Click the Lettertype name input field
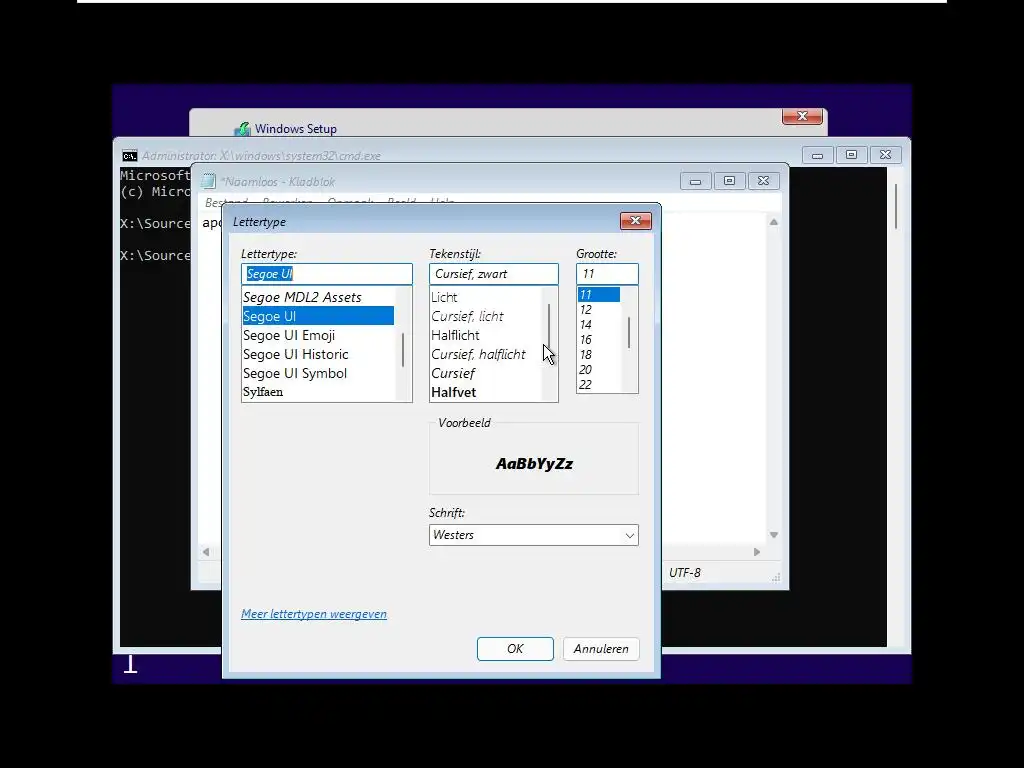1024x768 pixels. click(327, 274)
